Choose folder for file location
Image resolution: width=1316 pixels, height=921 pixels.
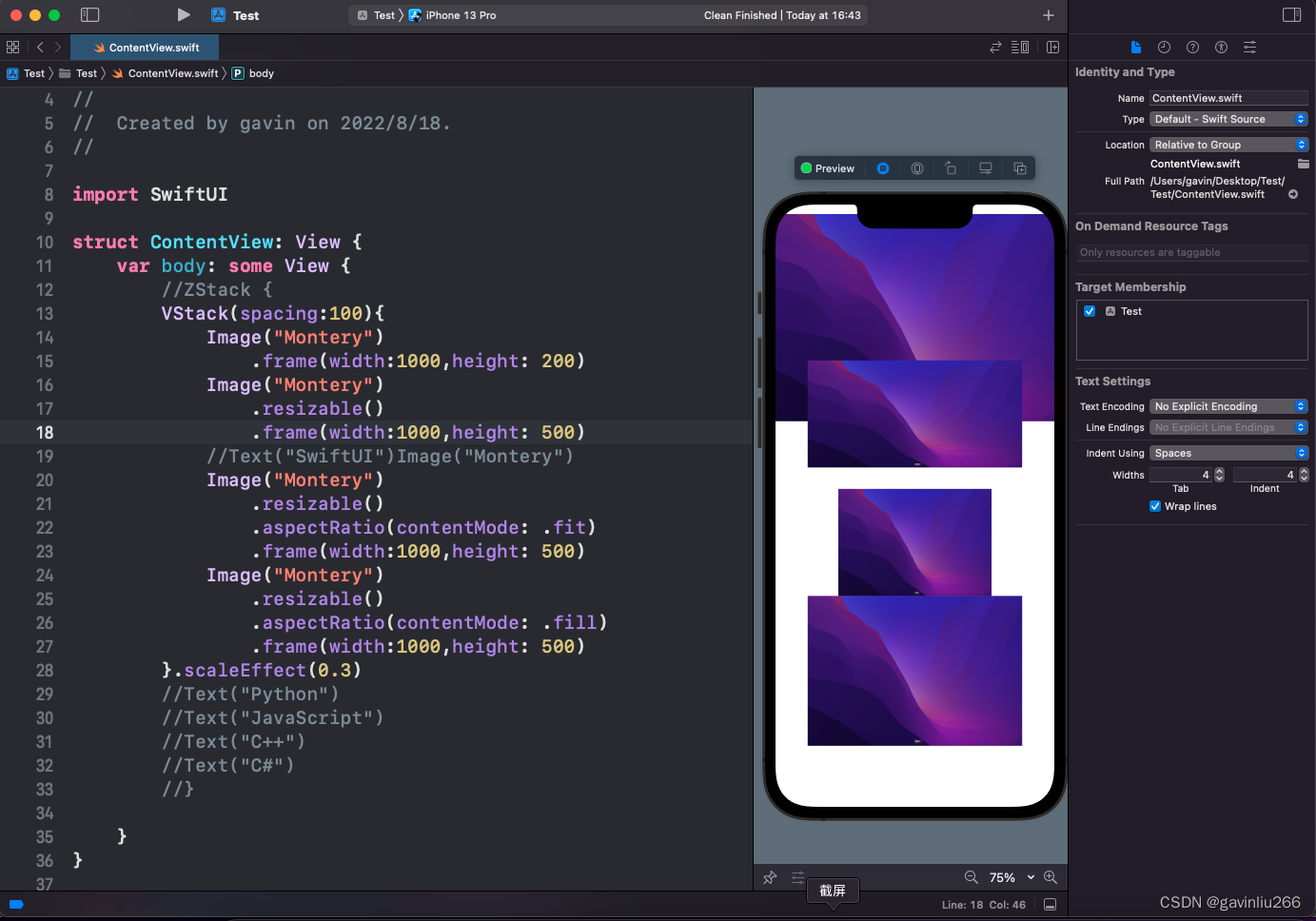1304,164
